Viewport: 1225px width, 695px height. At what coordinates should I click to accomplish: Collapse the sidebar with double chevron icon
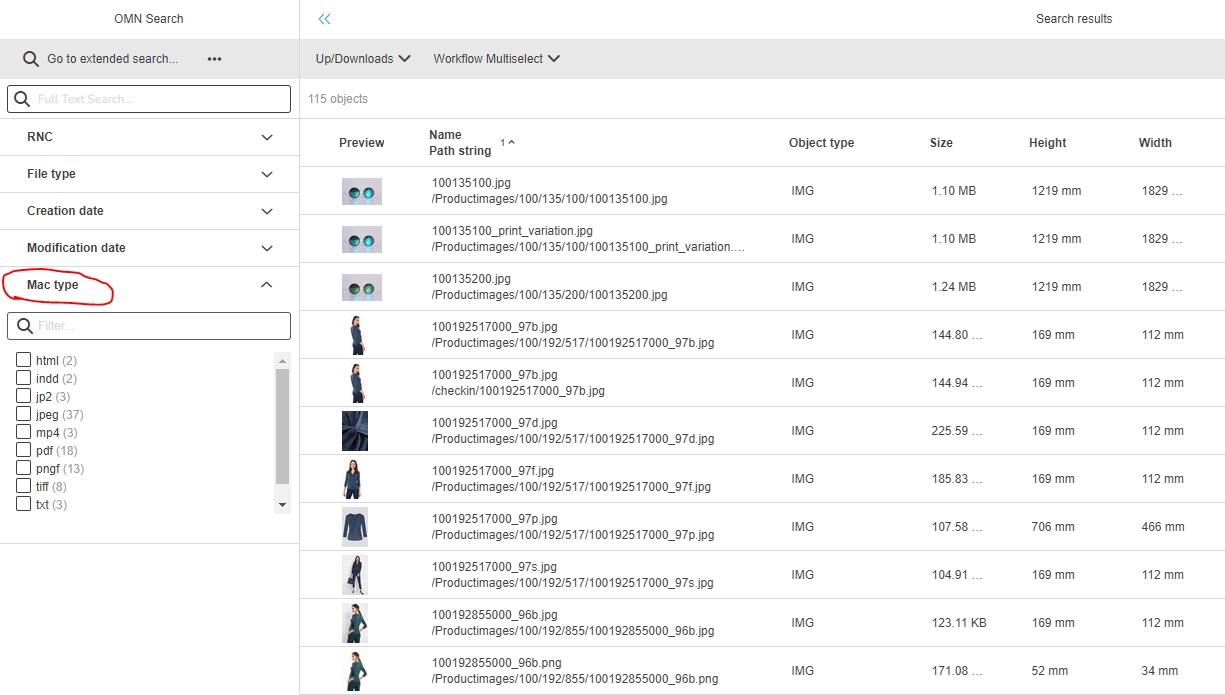pos(324,19)
